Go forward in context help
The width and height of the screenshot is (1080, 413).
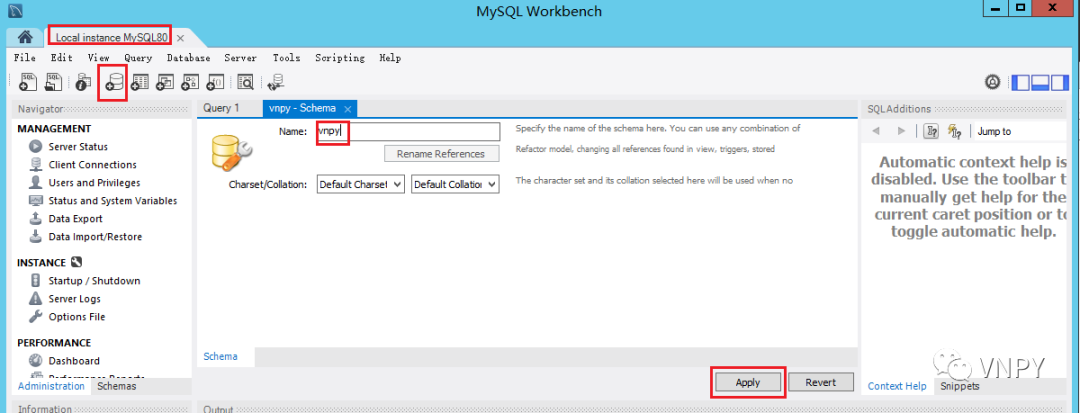tap(901, 131)
